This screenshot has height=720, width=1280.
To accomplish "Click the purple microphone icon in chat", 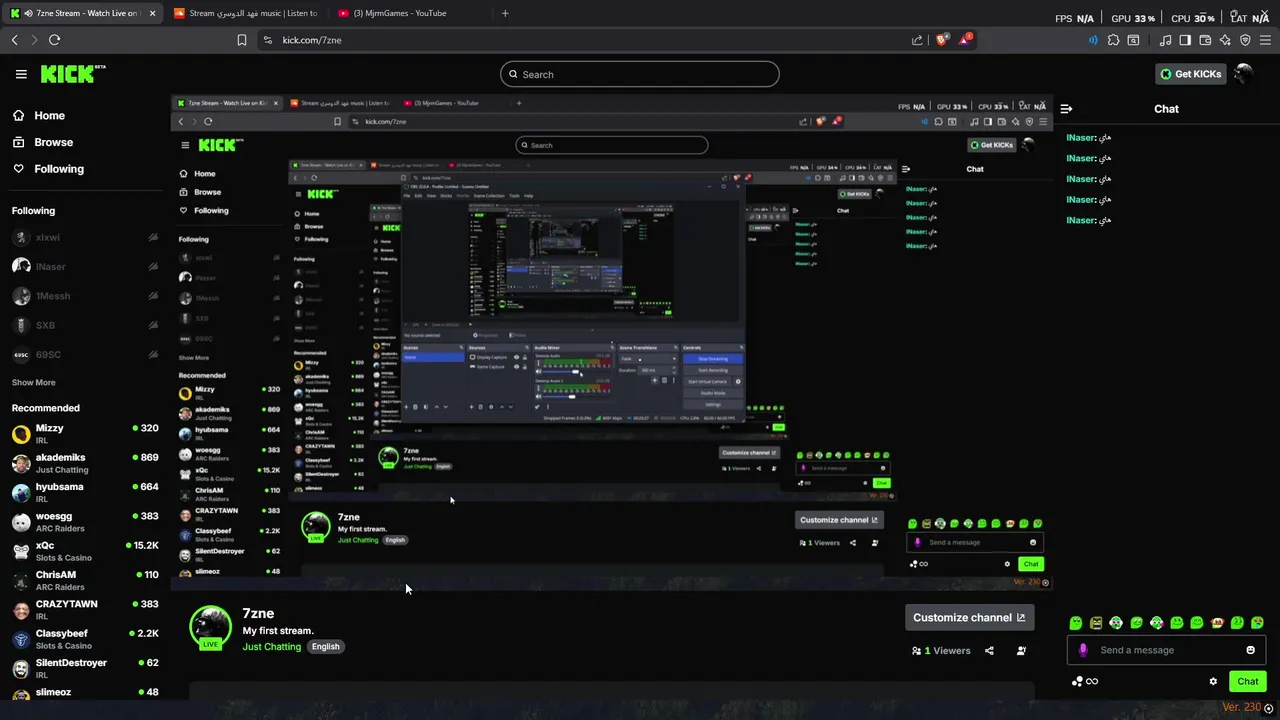I will pos(1083,650).
